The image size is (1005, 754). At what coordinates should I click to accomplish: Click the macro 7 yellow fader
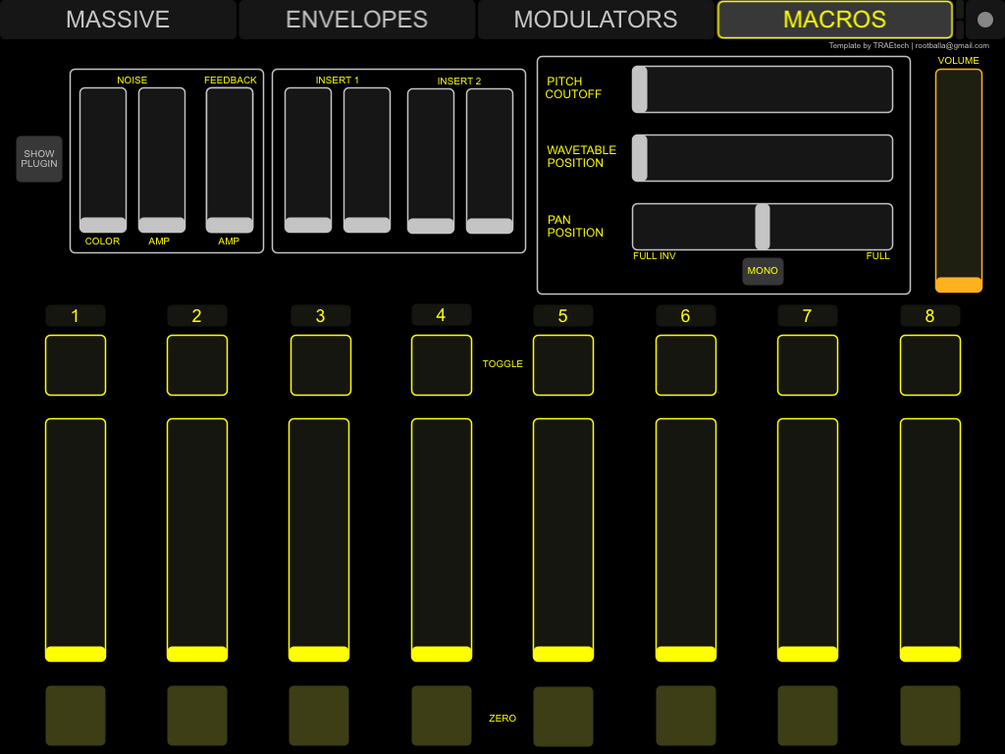click(x=808, y=540)
